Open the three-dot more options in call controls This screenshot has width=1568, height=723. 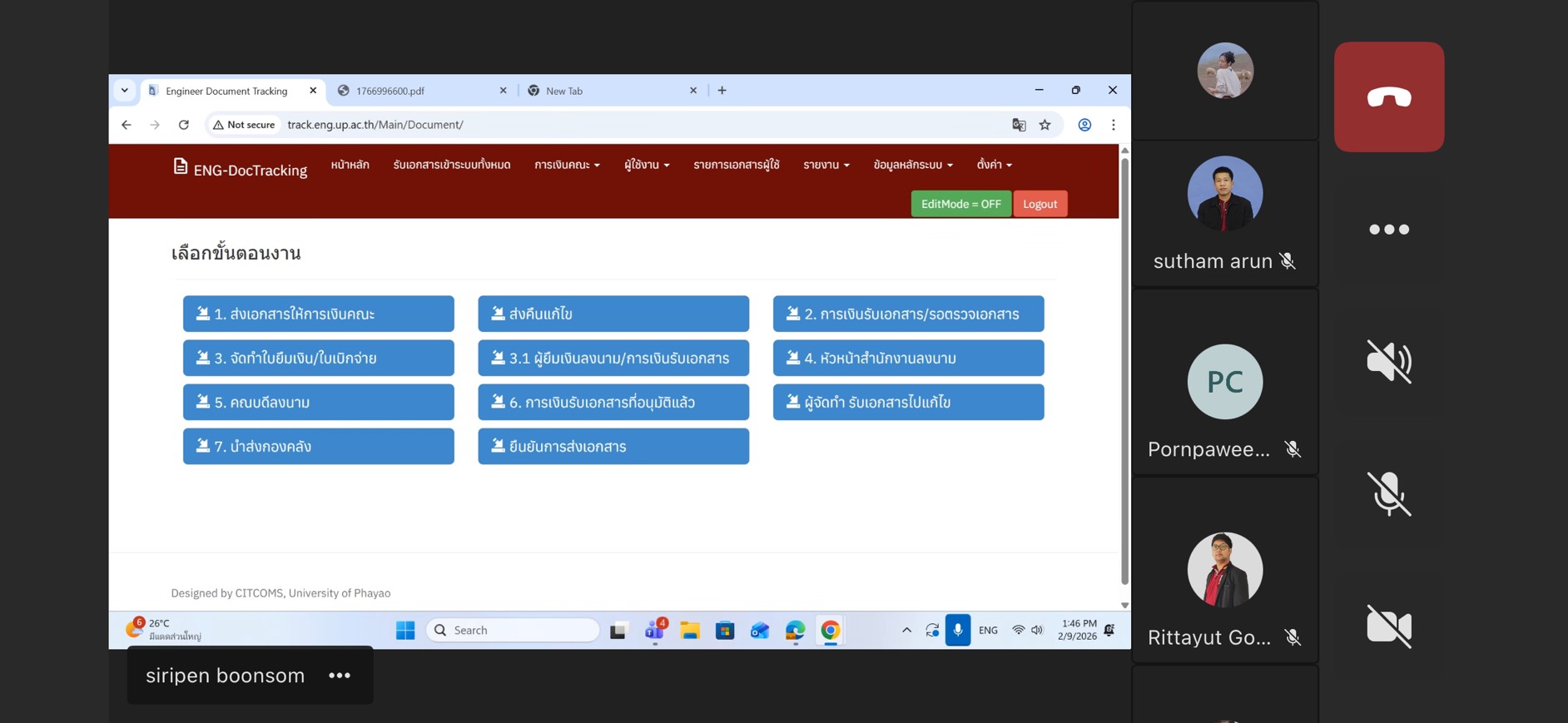coord(1388,230)
